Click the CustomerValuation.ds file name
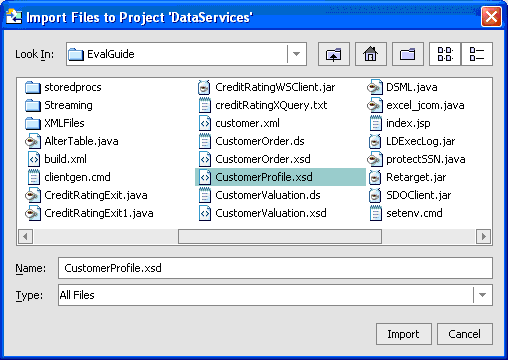The height and width of the screenshot is (360, 508). pos(268,195)
